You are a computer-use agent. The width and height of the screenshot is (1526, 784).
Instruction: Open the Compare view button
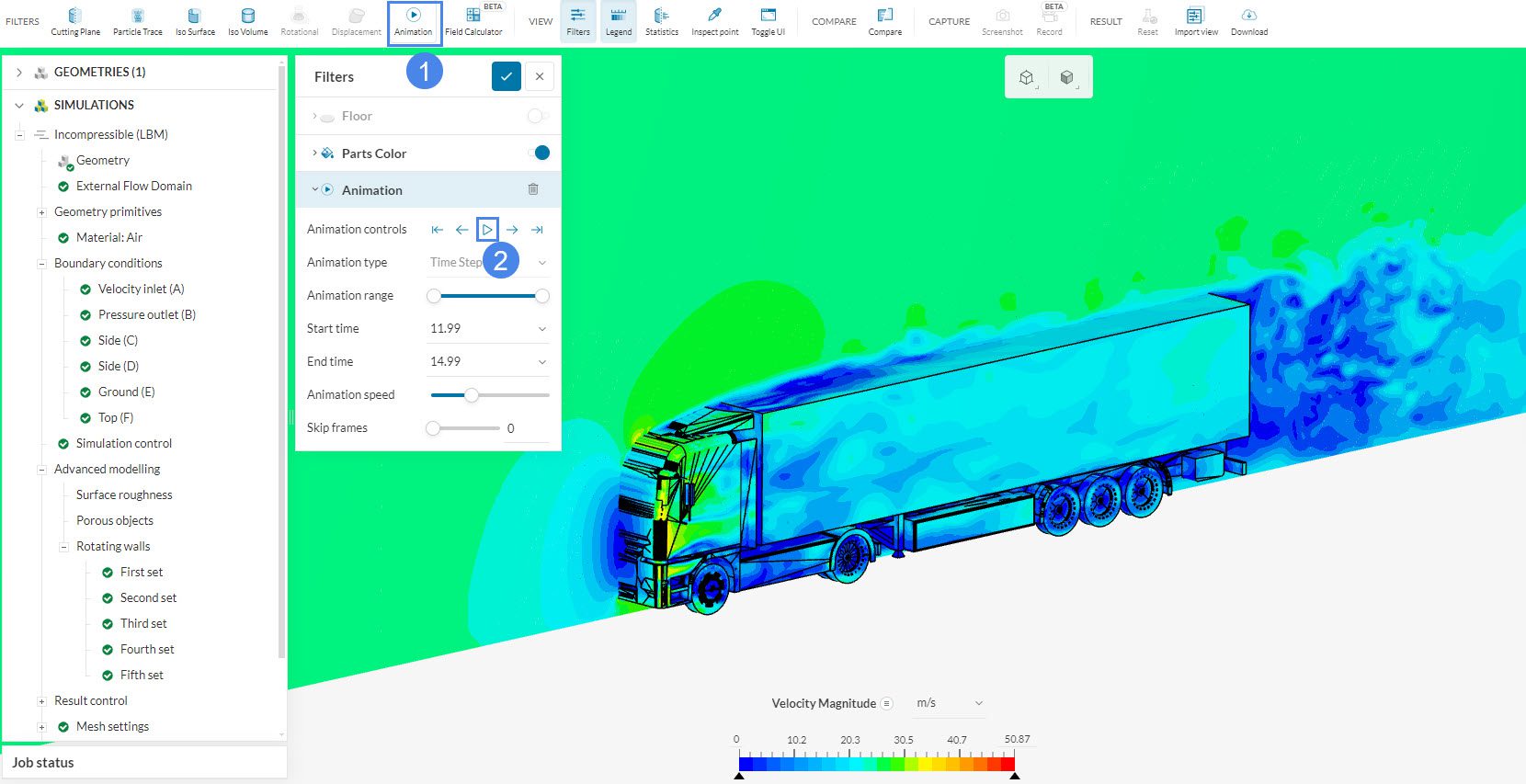(x=884, y=21)
